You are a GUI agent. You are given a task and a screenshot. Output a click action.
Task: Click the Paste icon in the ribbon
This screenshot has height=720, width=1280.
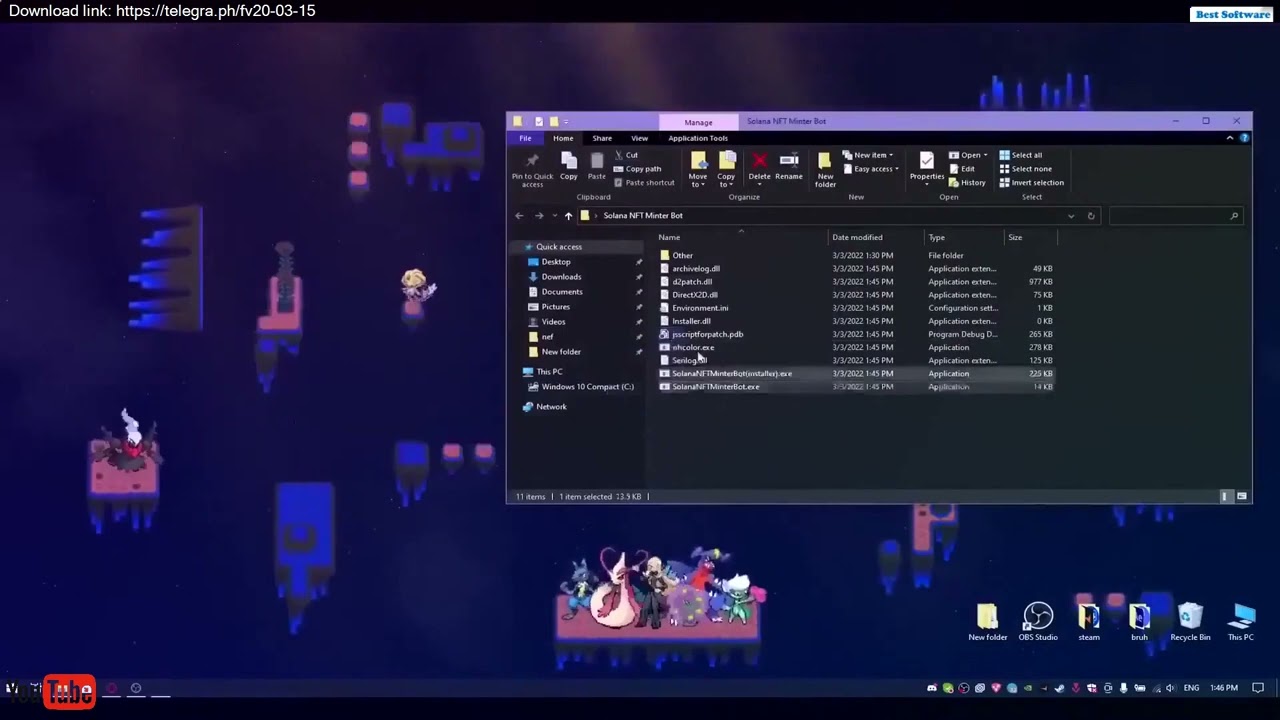coord(596,166)
